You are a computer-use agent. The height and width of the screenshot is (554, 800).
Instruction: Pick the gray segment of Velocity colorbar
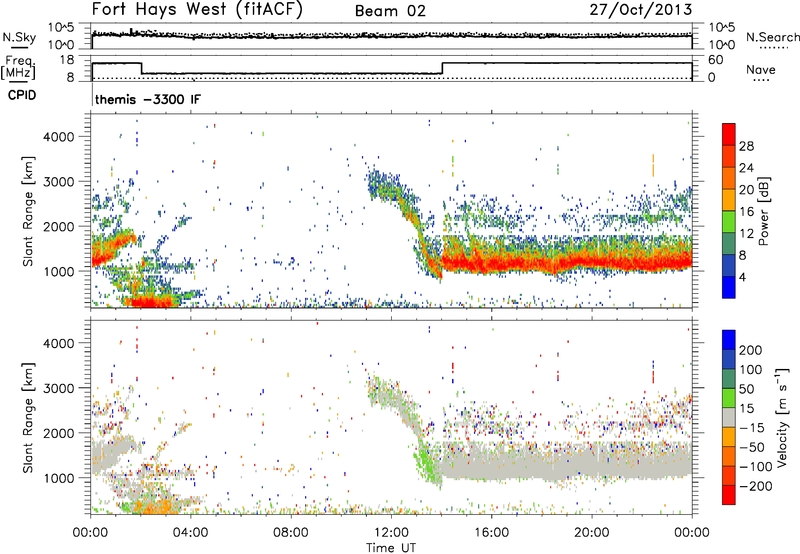(729, 417)
